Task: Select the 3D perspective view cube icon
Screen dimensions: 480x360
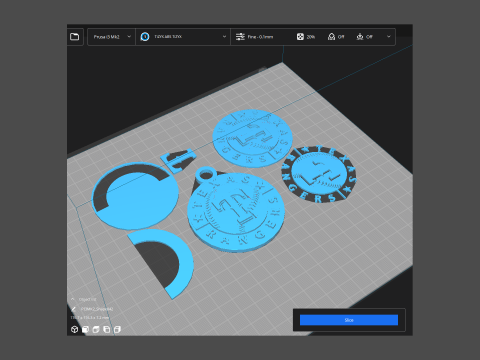Action: pos(74,330)
